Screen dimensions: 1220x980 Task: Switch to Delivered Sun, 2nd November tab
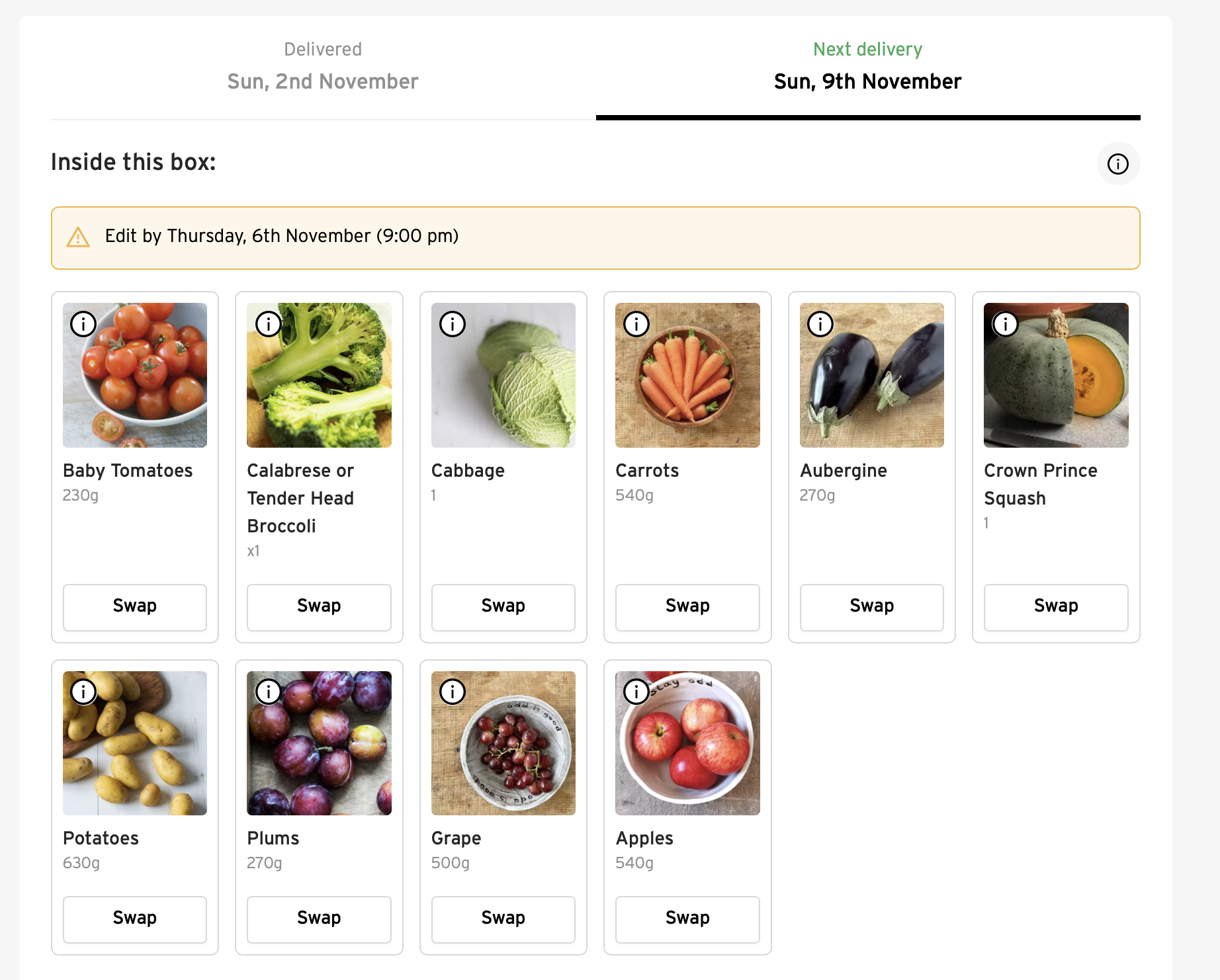[x=323, y=67]
